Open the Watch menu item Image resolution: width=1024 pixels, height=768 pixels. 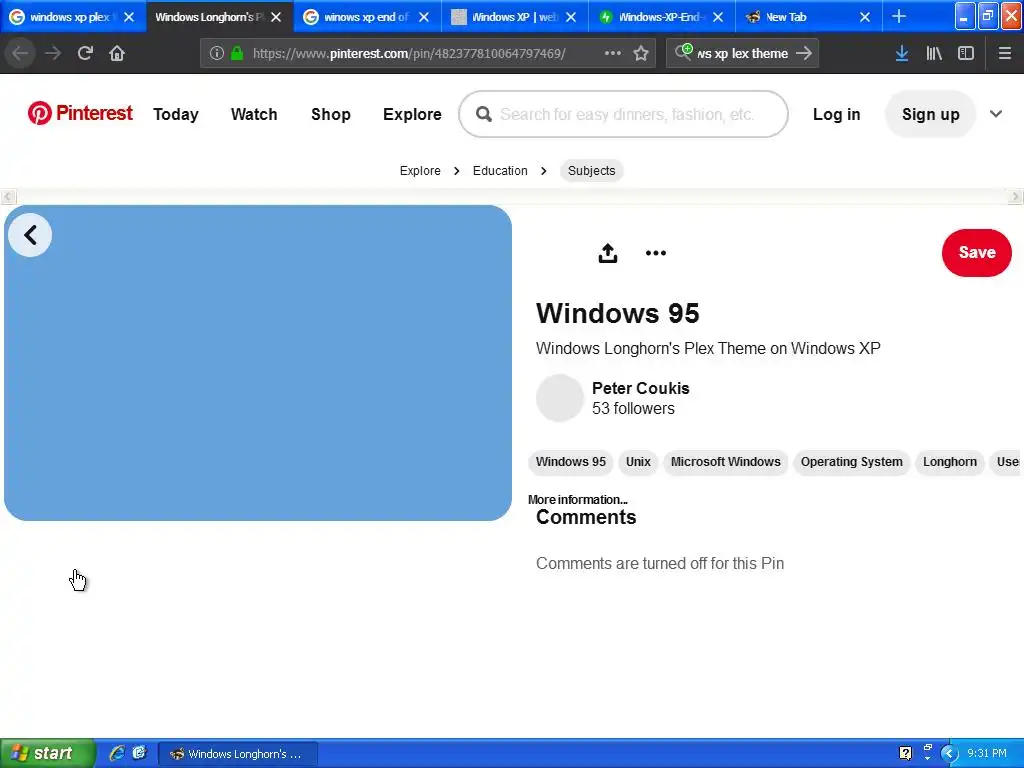point(254,114)
